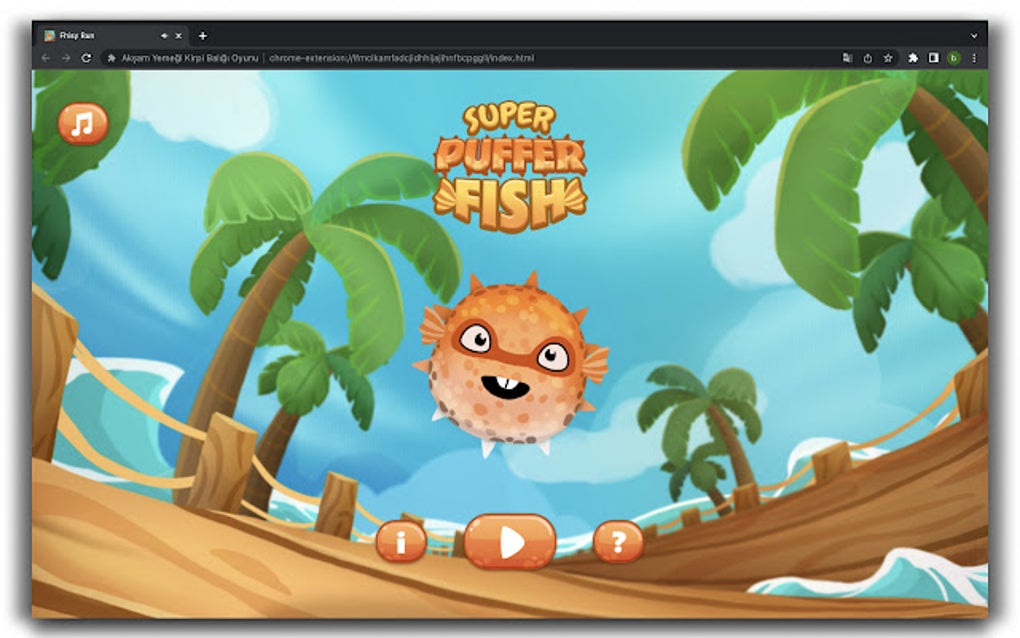Click the share icon in the toolbar
The width and height of the screenshot is (1020, 638).
click(867, 58)
